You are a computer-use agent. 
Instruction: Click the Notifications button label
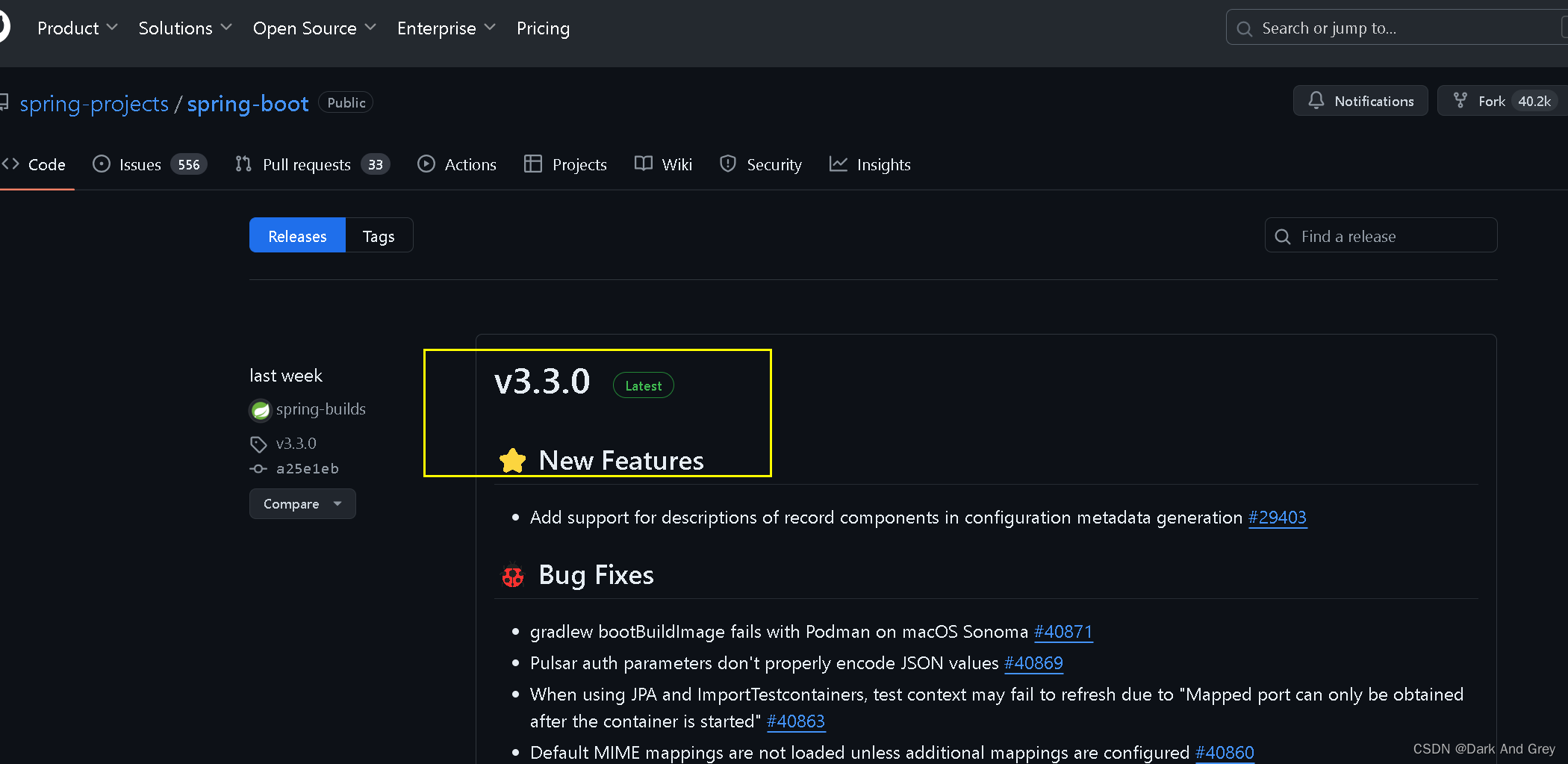coord(1374,101)
